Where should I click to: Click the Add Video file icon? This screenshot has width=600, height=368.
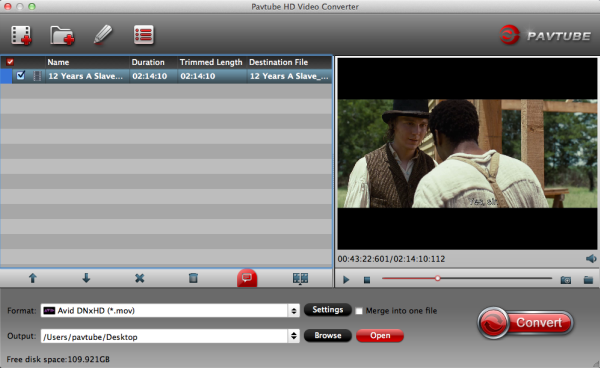21,35
